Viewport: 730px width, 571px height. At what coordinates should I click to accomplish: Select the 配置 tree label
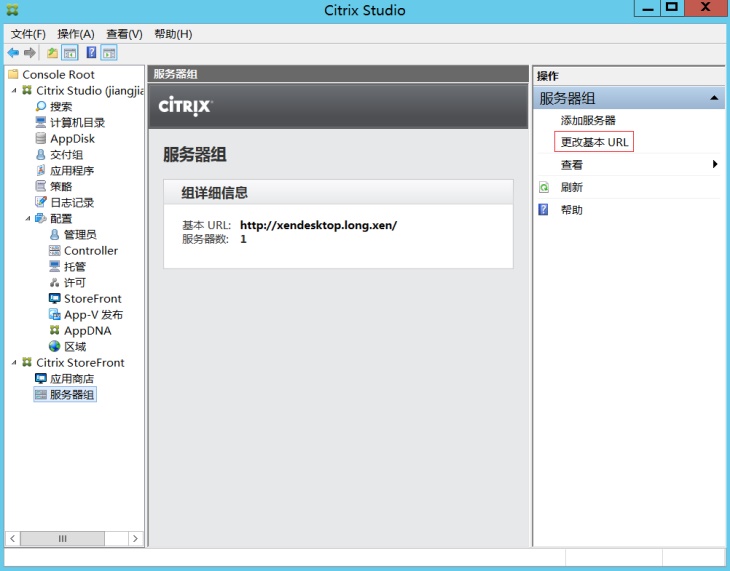pos(61,218)
